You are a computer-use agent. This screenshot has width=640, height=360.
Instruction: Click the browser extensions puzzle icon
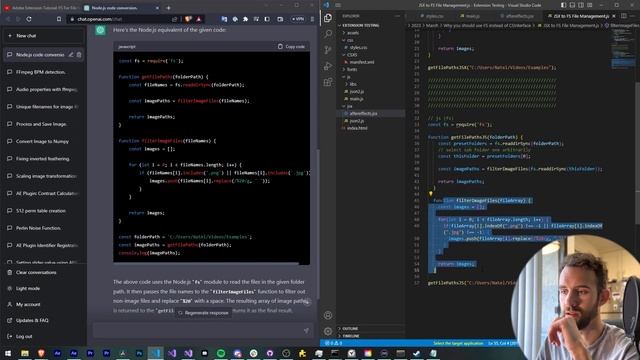(245, 19)
